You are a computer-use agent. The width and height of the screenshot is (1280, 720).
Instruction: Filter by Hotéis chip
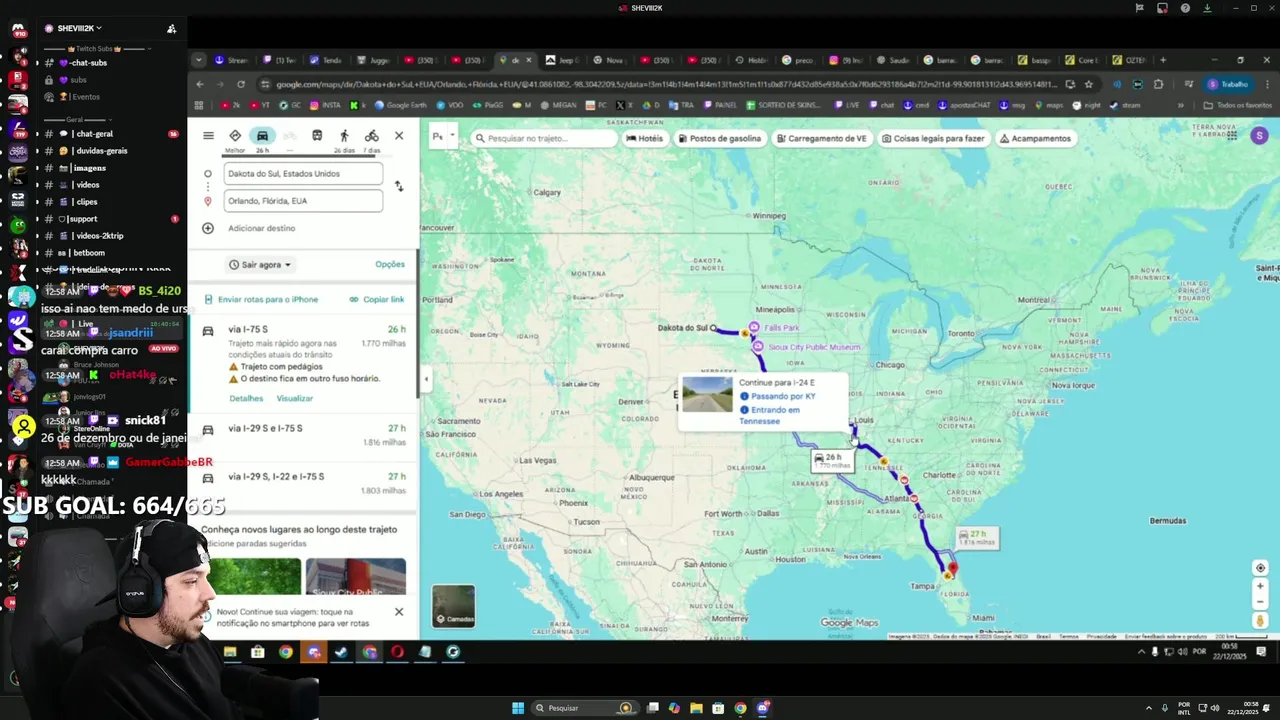pyautogui.click(x=645, y=138)
